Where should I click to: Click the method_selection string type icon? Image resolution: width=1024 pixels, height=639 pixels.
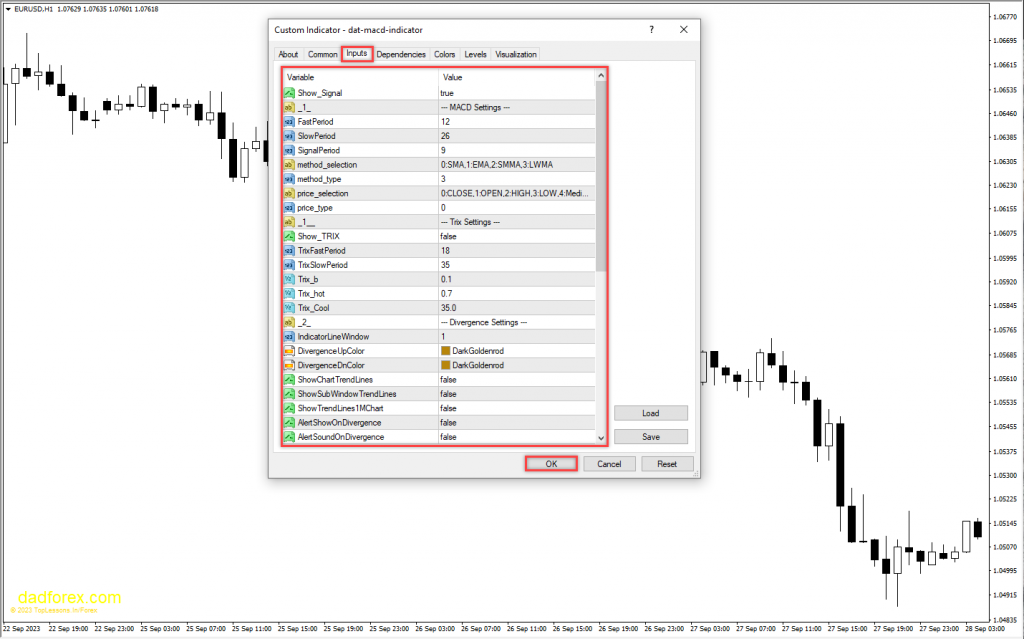coord(289,165)
